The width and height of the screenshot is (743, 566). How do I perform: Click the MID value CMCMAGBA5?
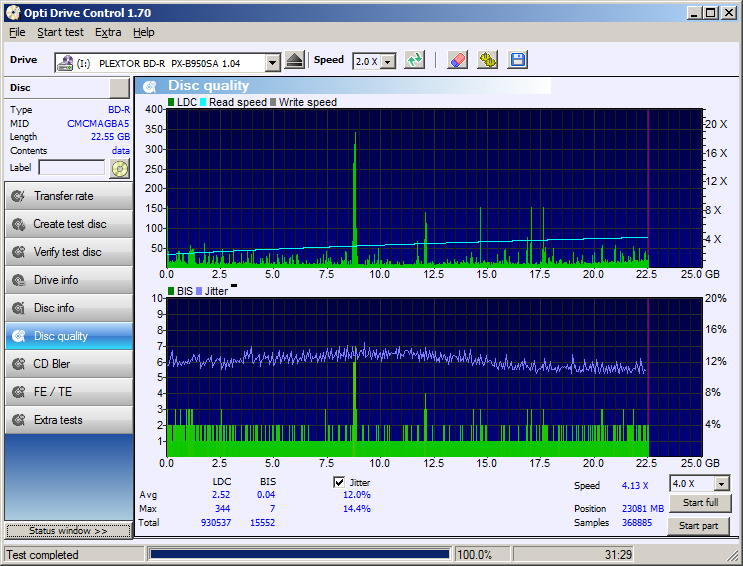[98, 123]
